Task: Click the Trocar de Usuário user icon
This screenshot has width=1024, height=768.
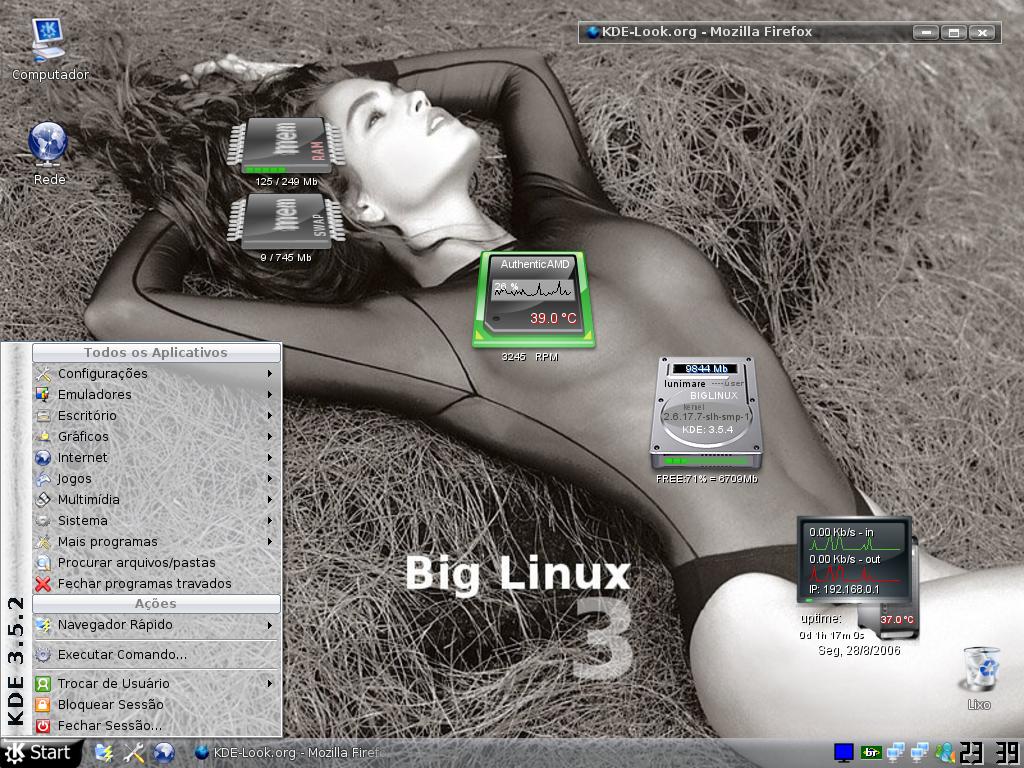Action: (43, 684)
